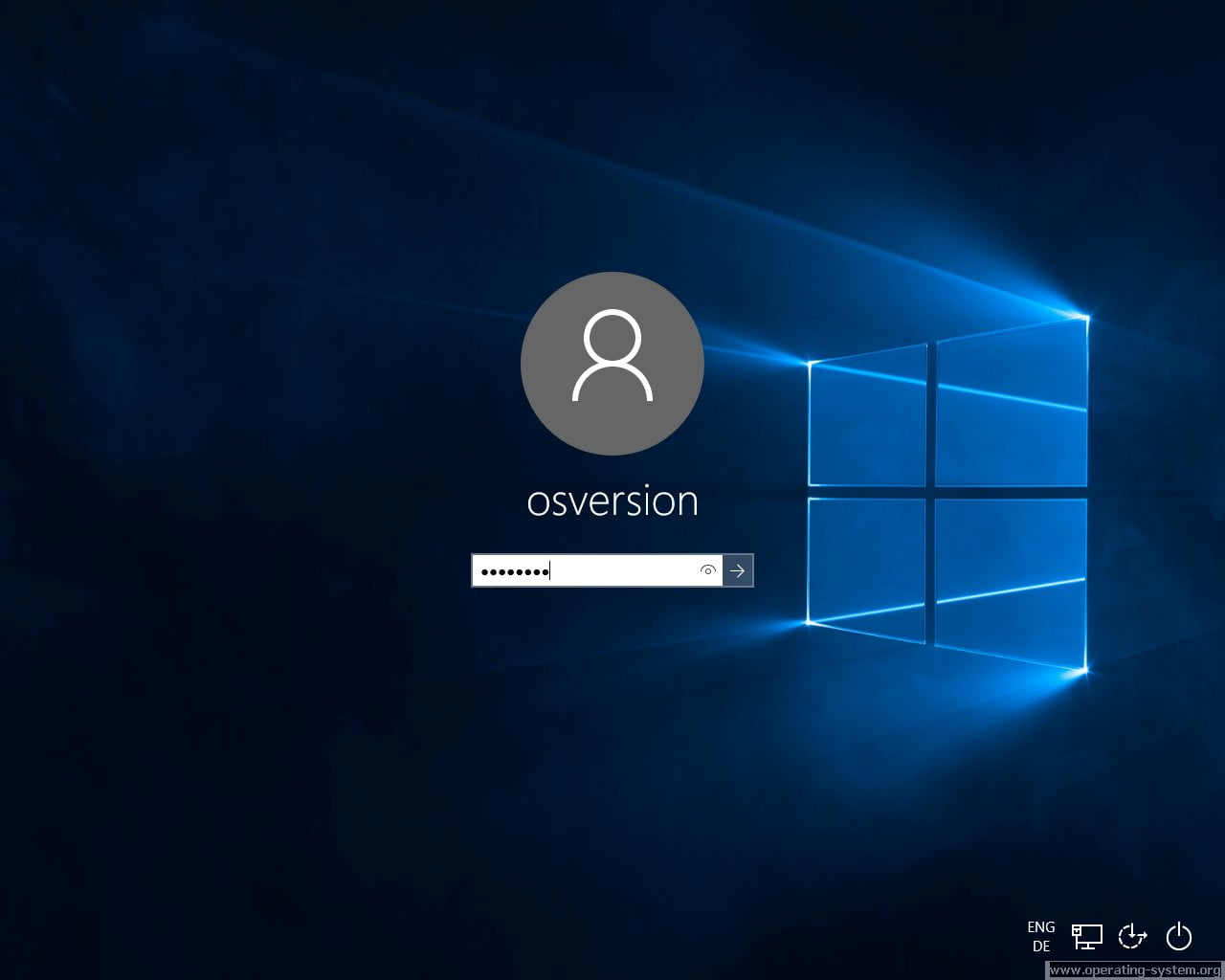Open the Ease of Access options
The width and height of the screenshot is (1225, 980).
point(1132,935)
